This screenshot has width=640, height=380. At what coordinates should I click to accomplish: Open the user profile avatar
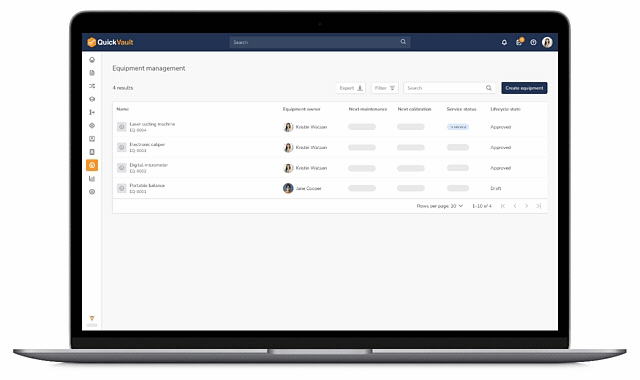[547, 42]
